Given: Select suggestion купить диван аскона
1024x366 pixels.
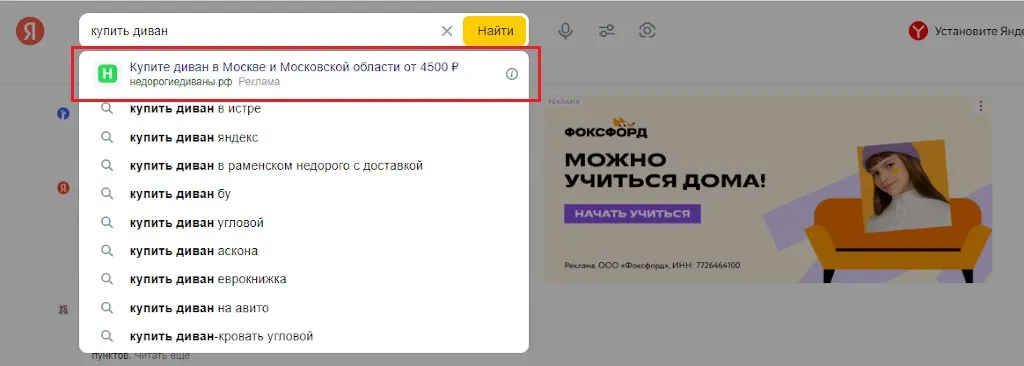Looking at the screenshot, I should coord(304,251).
